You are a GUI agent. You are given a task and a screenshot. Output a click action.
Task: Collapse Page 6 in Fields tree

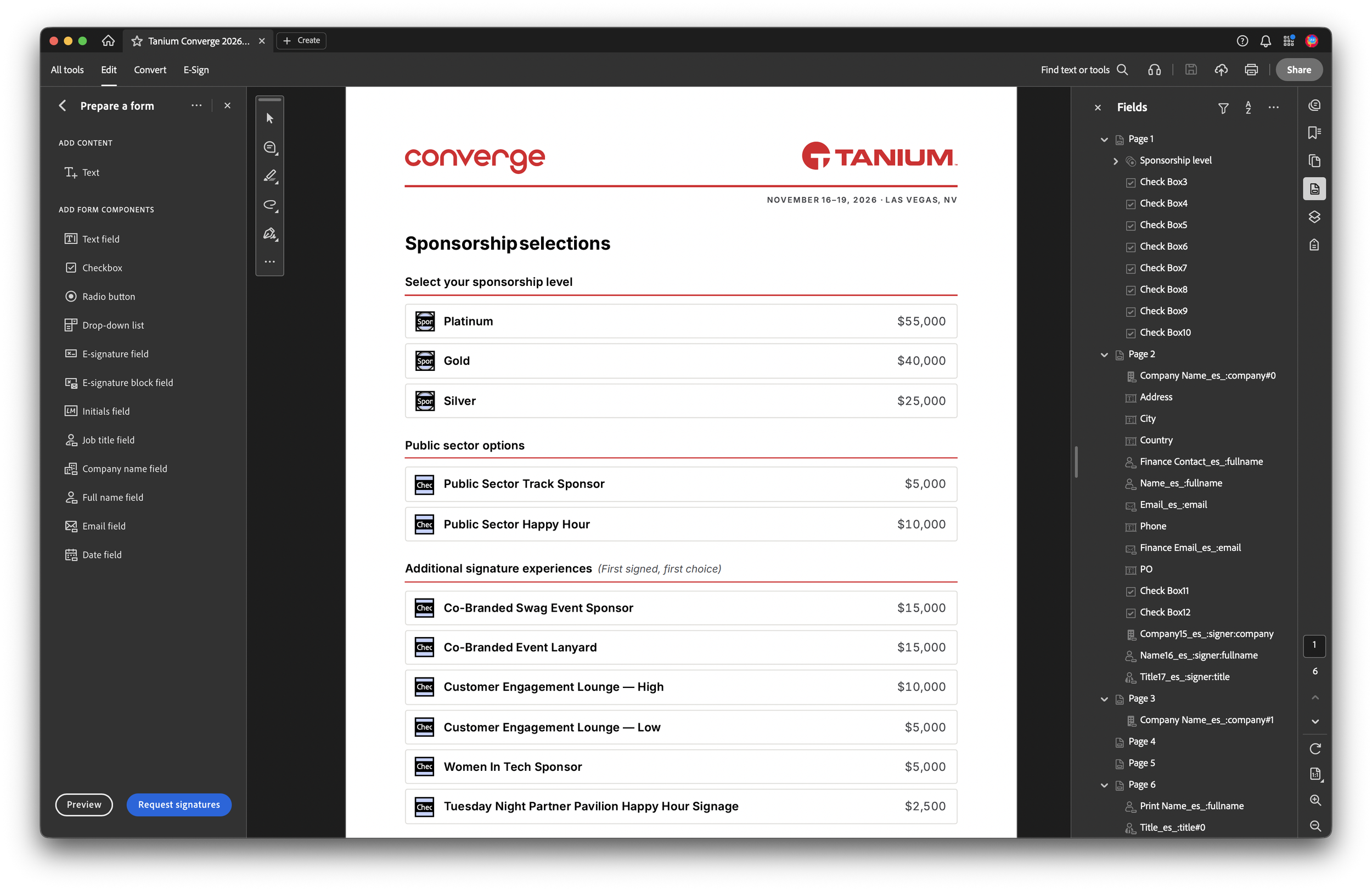(1104, 785)
